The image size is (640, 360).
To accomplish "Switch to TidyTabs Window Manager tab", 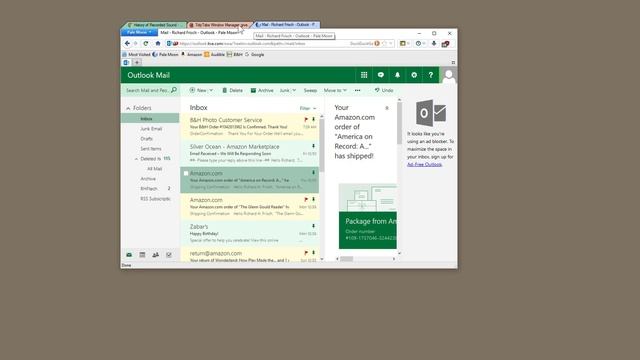I will (x=220, y=25).
